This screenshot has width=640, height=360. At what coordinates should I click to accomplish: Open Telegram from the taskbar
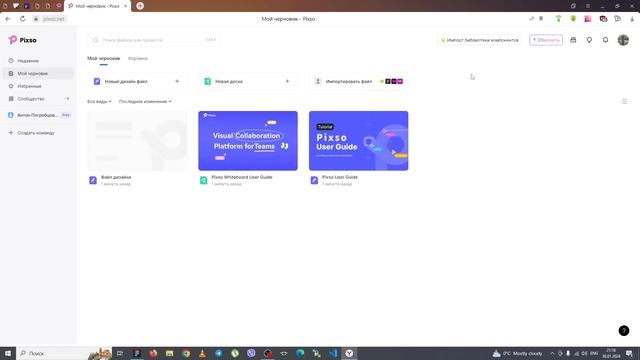219,353
